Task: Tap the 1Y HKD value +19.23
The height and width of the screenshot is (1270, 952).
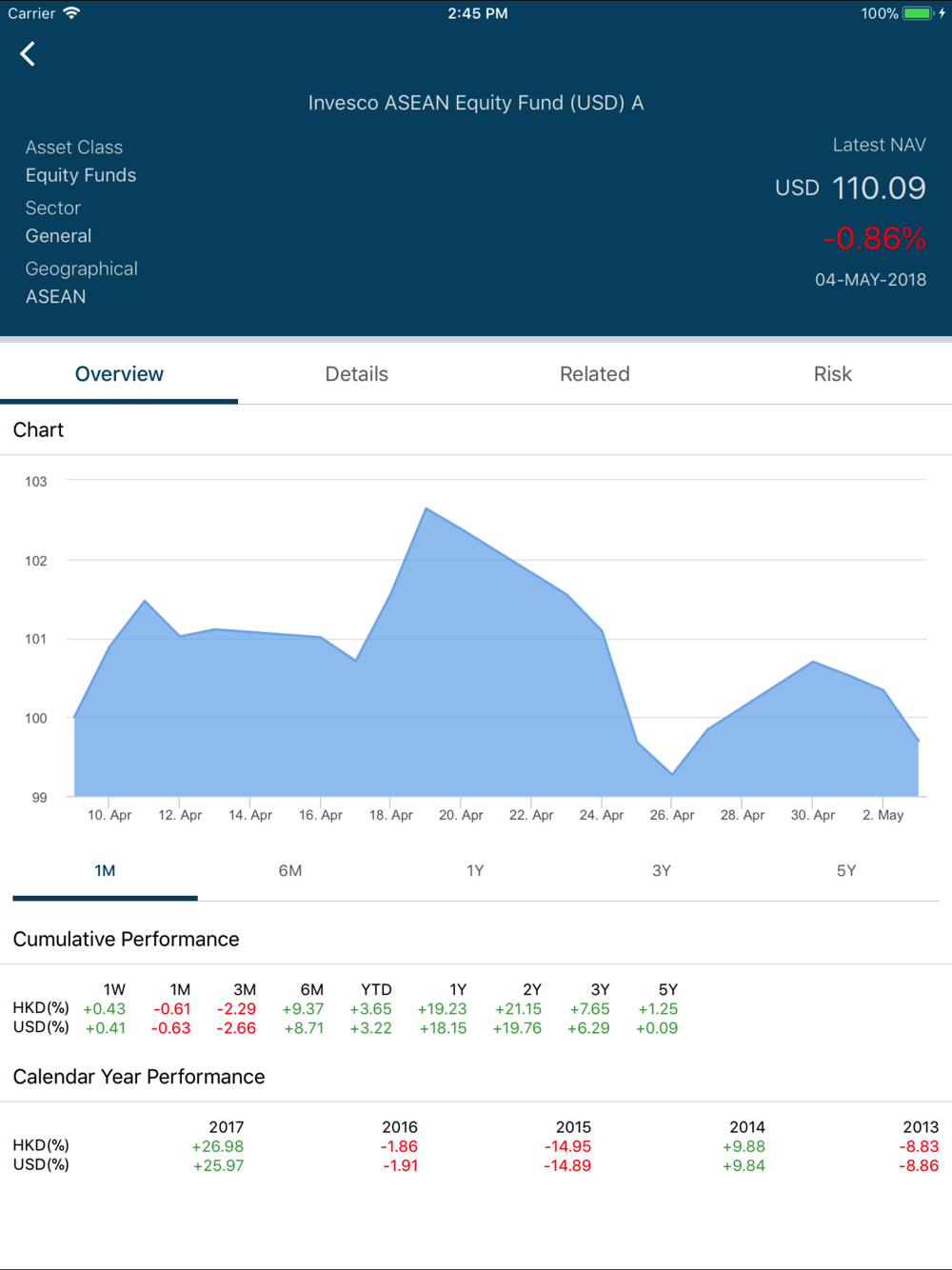Action: [x=442, y=1009]
